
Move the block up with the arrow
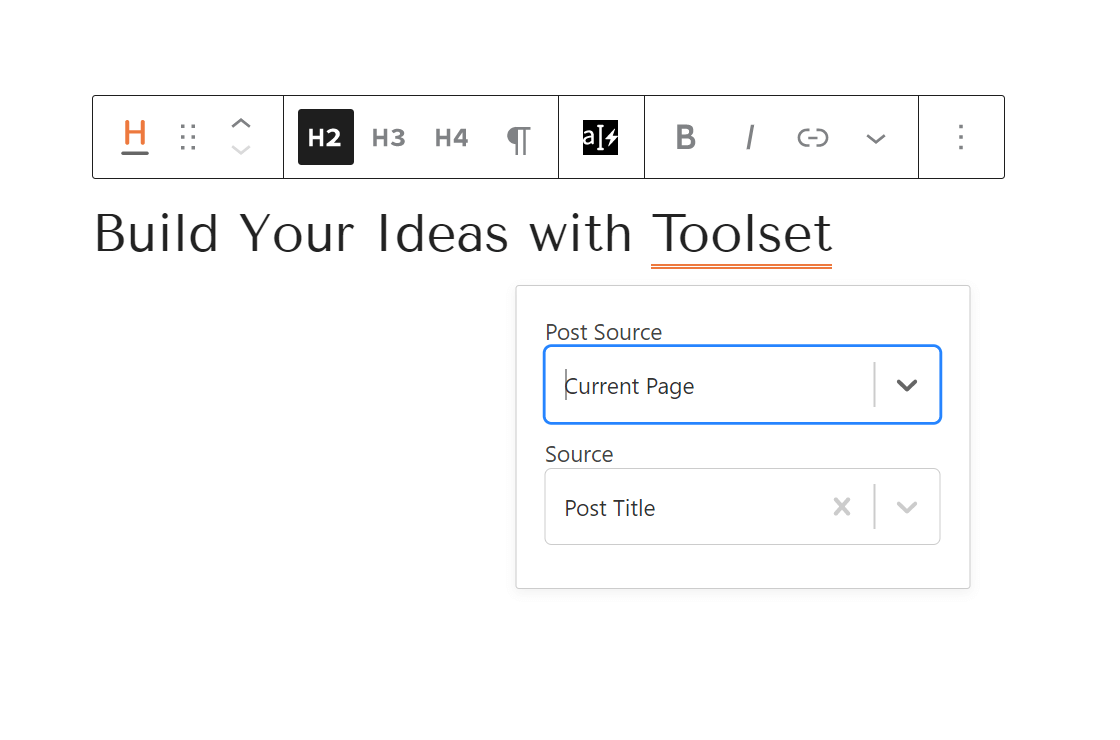click(240, 123)
